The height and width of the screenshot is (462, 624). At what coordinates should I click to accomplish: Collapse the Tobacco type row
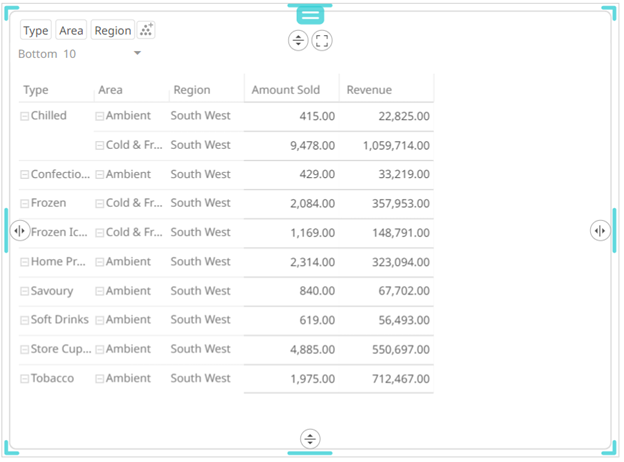pyautogui.click(x=25, y=379)
